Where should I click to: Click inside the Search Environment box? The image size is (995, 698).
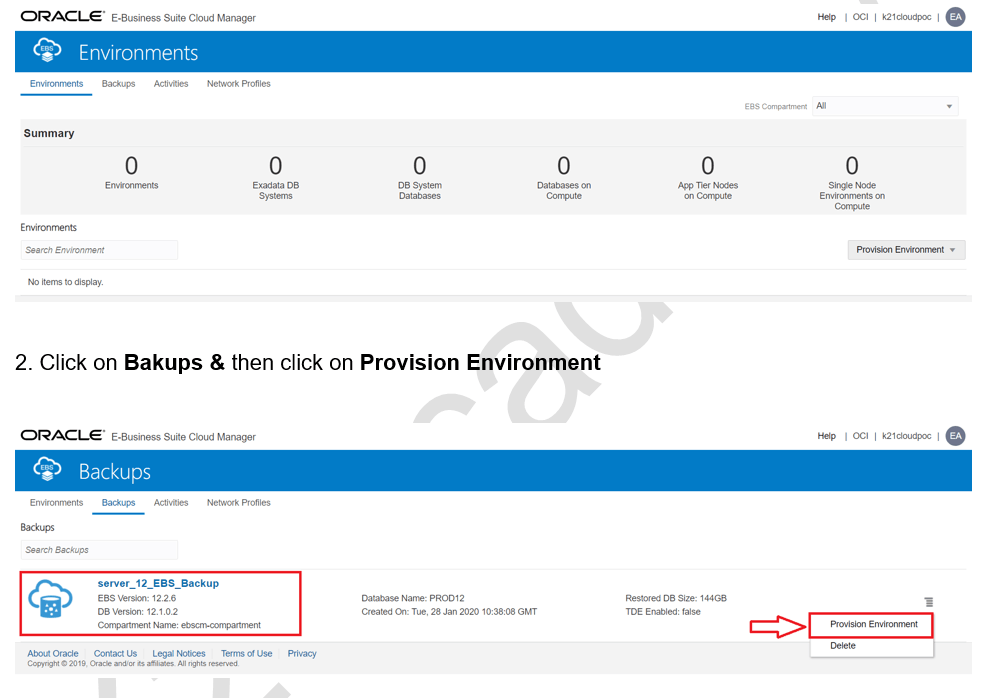tap(98, 249)
